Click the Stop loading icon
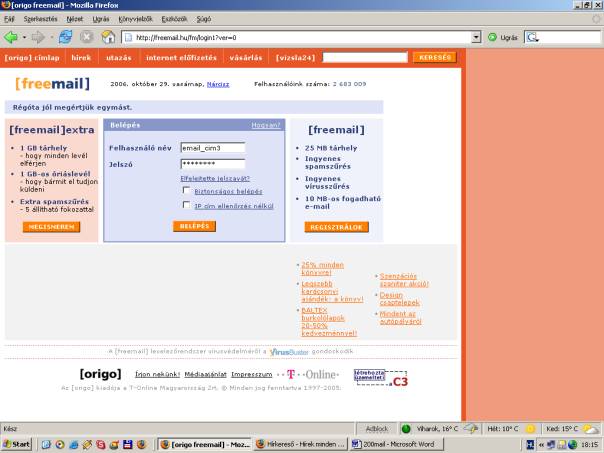The width and height of the screenshot is (604, 453). [87, 37]
